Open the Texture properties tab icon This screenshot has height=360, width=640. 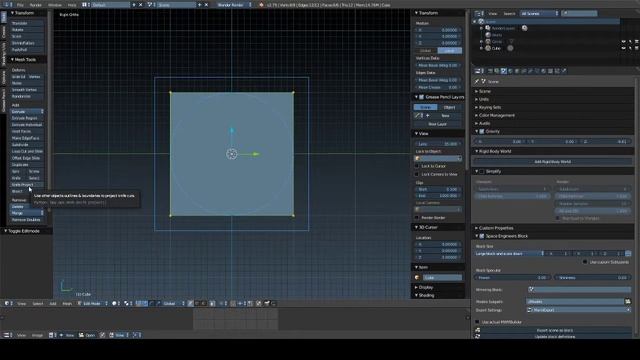(x=550, y=71)
